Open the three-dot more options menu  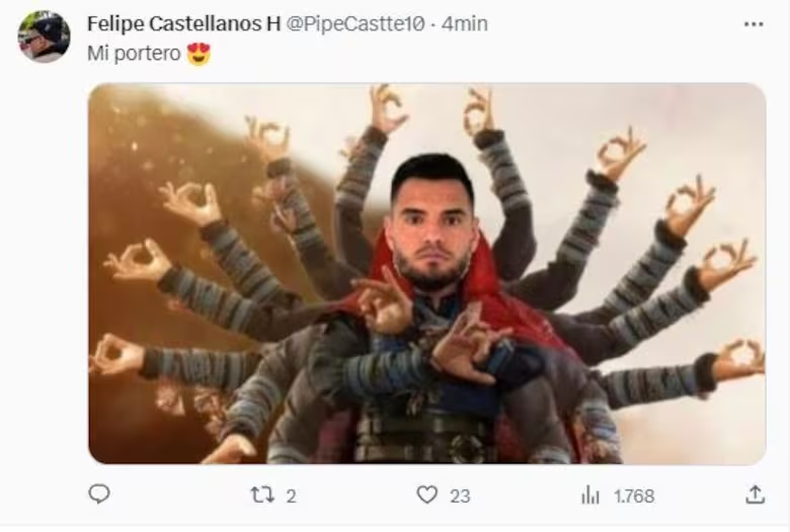point(753,24)
